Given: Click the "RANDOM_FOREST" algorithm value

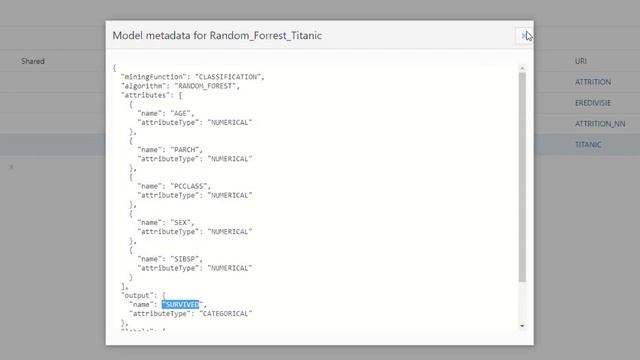Looking at the screenshot, I should [x=205, y=86].
